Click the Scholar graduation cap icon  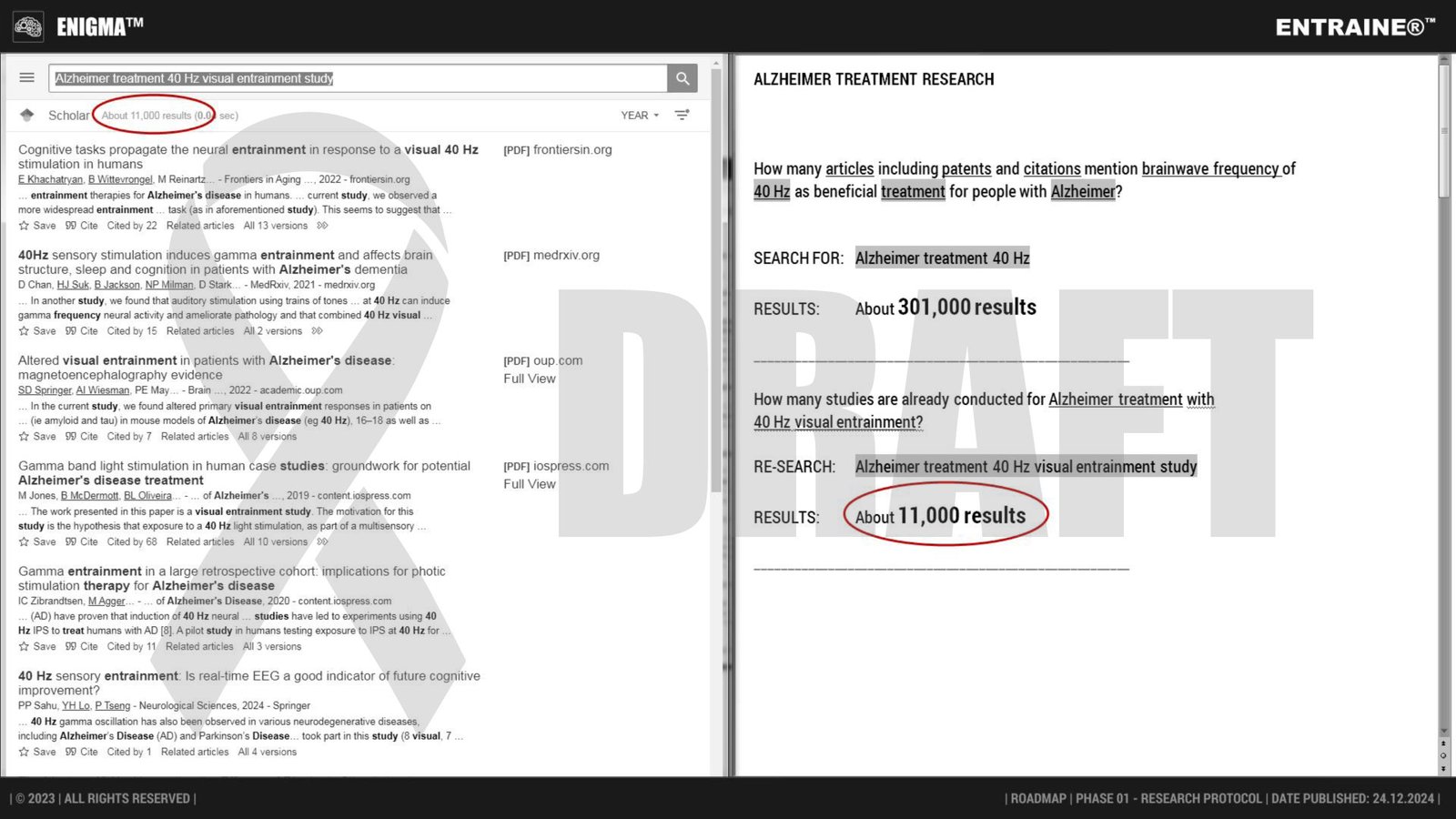pyautogui.click(x=27, y=116)
